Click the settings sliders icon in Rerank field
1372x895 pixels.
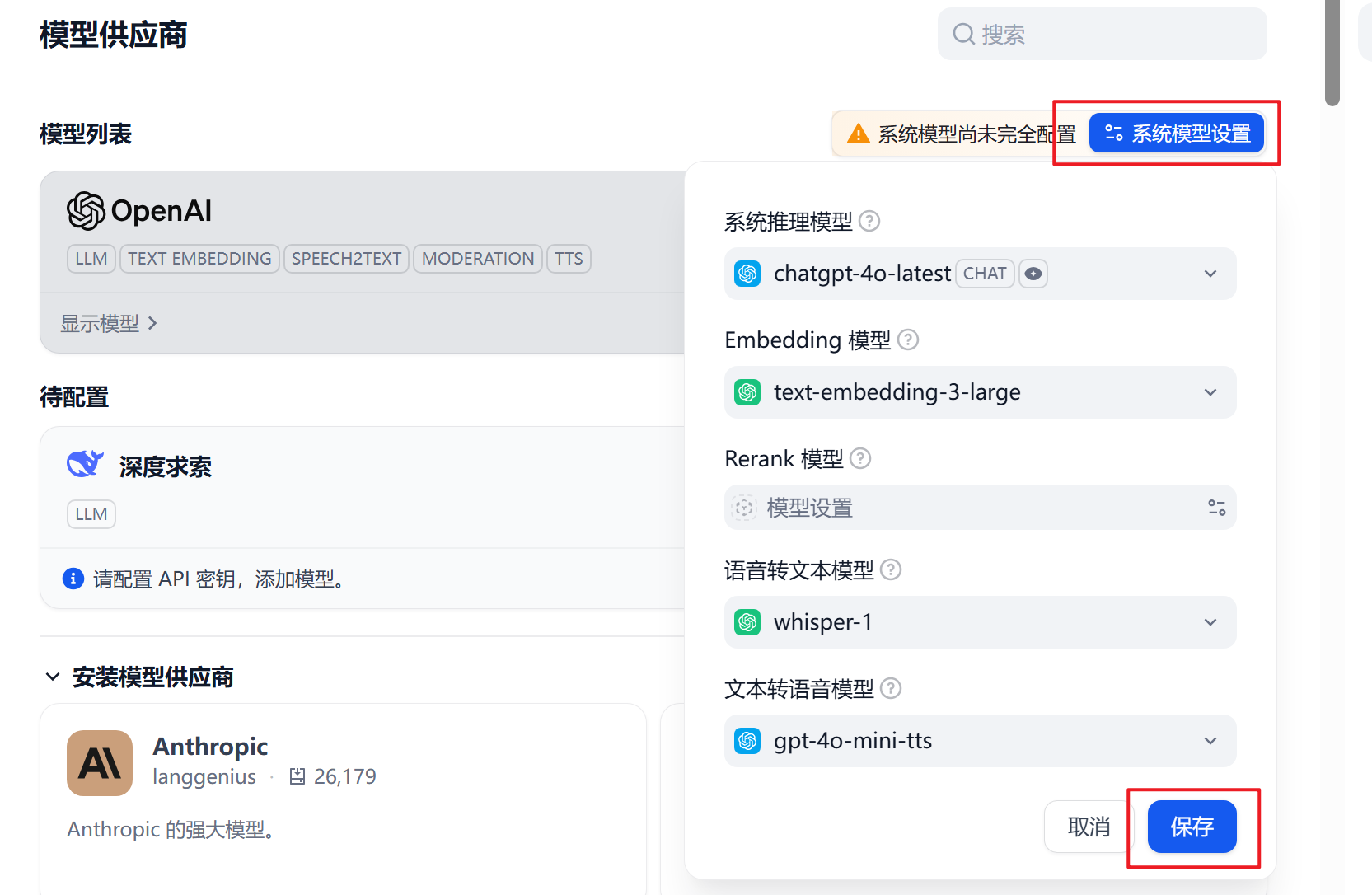(x=1216, y=508)
